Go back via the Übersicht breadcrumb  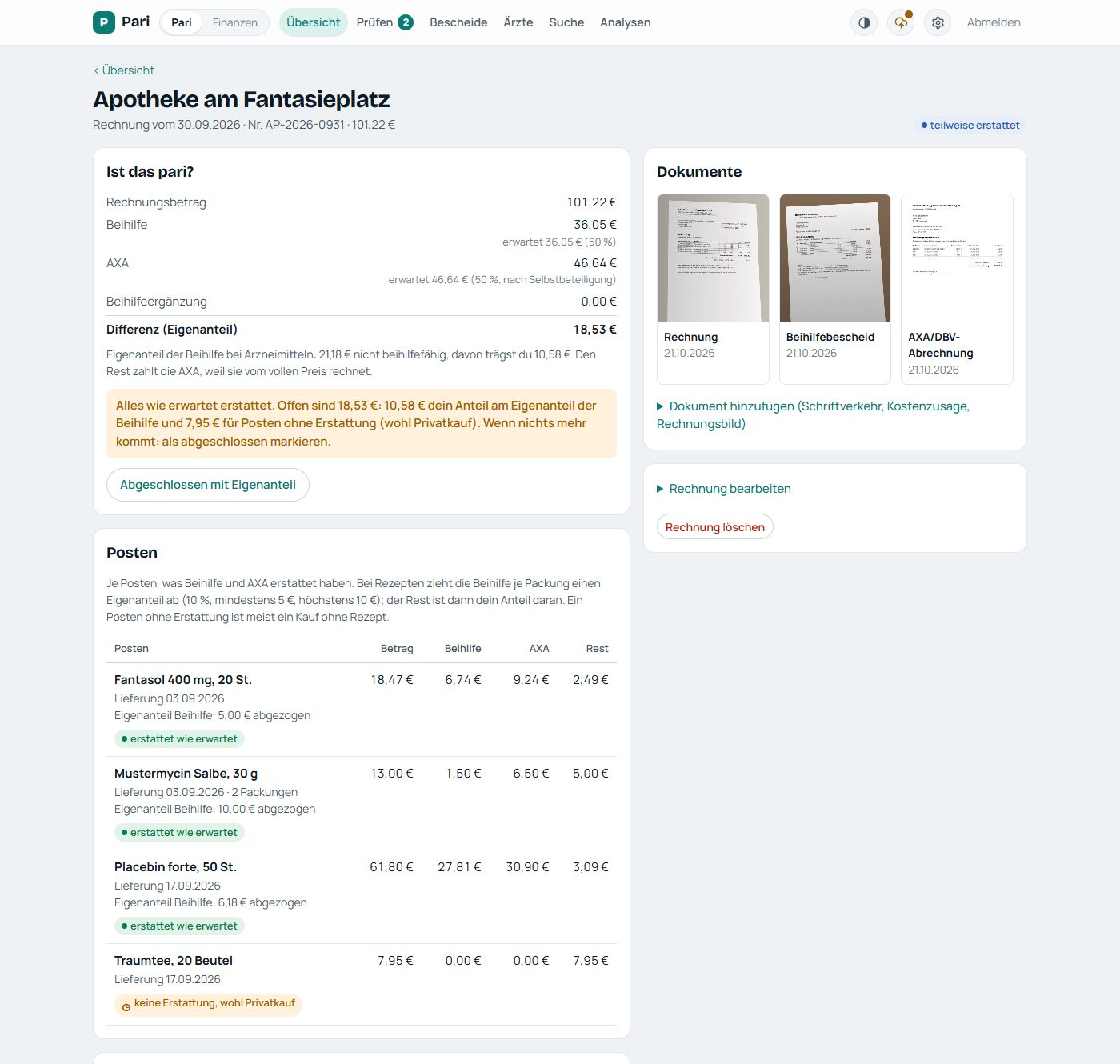click(124, 70)
